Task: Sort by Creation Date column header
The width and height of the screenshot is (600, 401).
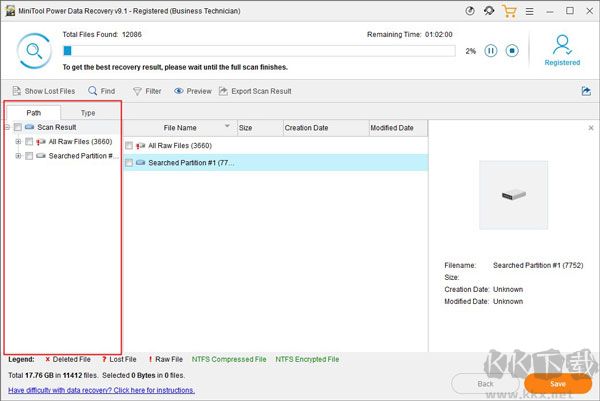Action: [x=326, y=128]
